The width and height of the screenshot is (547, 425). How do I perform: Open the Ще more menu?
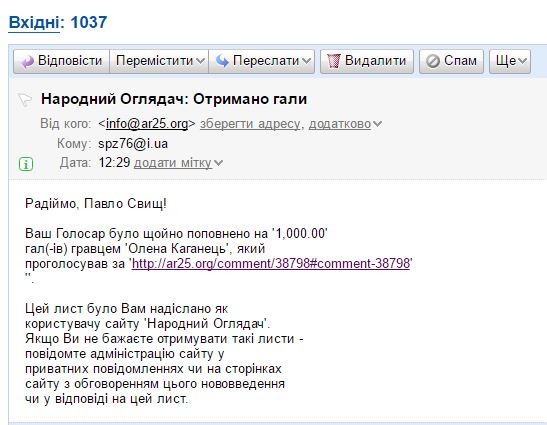click(x=510, y=61)
